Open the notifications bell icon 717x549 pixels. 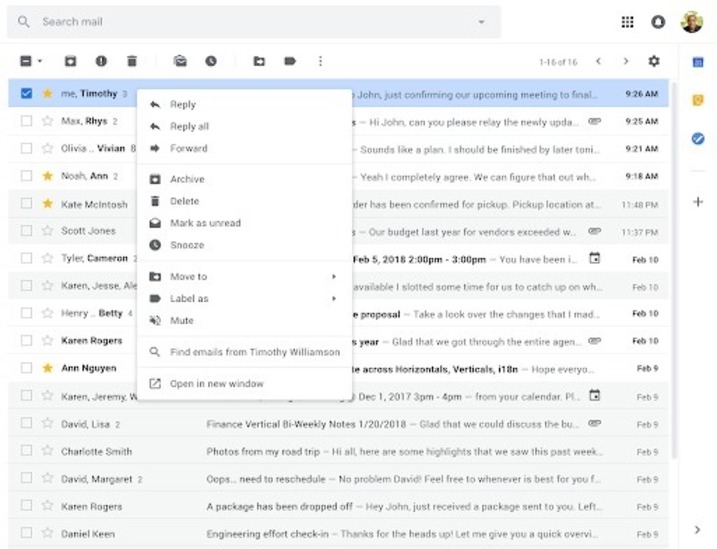[x=658, y=21]
